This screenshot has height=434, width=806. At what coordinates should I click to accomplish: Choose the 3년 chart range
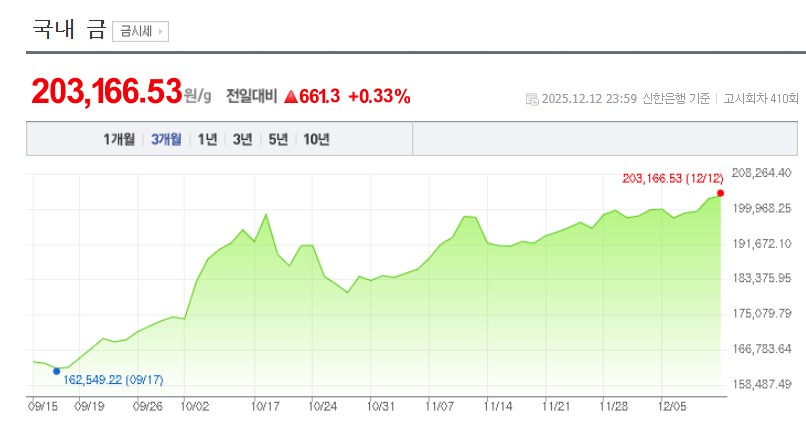tap(242, 139)
